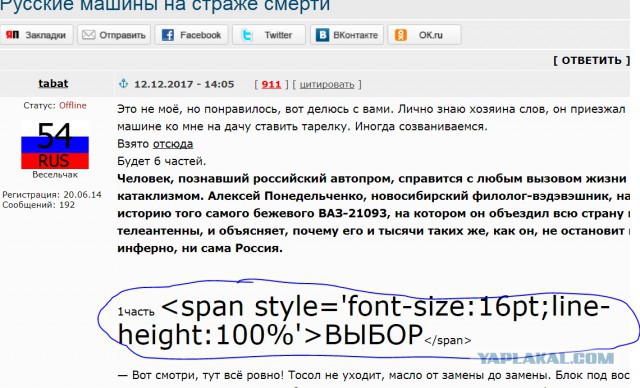Share the post on OK.ru
The image size is (640, 388).
tap(424, 35)
